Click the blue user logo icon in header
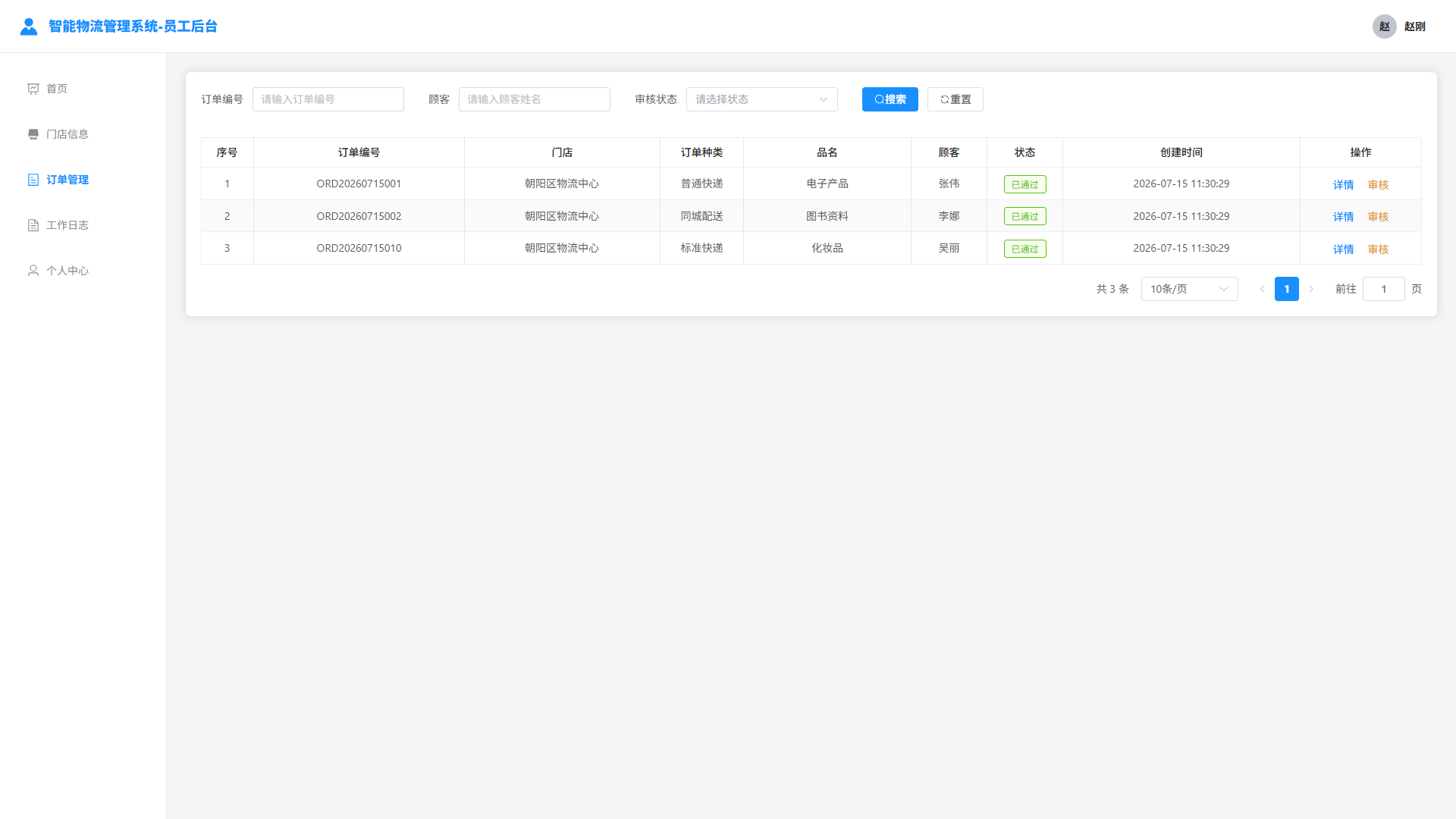 (x=29, y=27)
